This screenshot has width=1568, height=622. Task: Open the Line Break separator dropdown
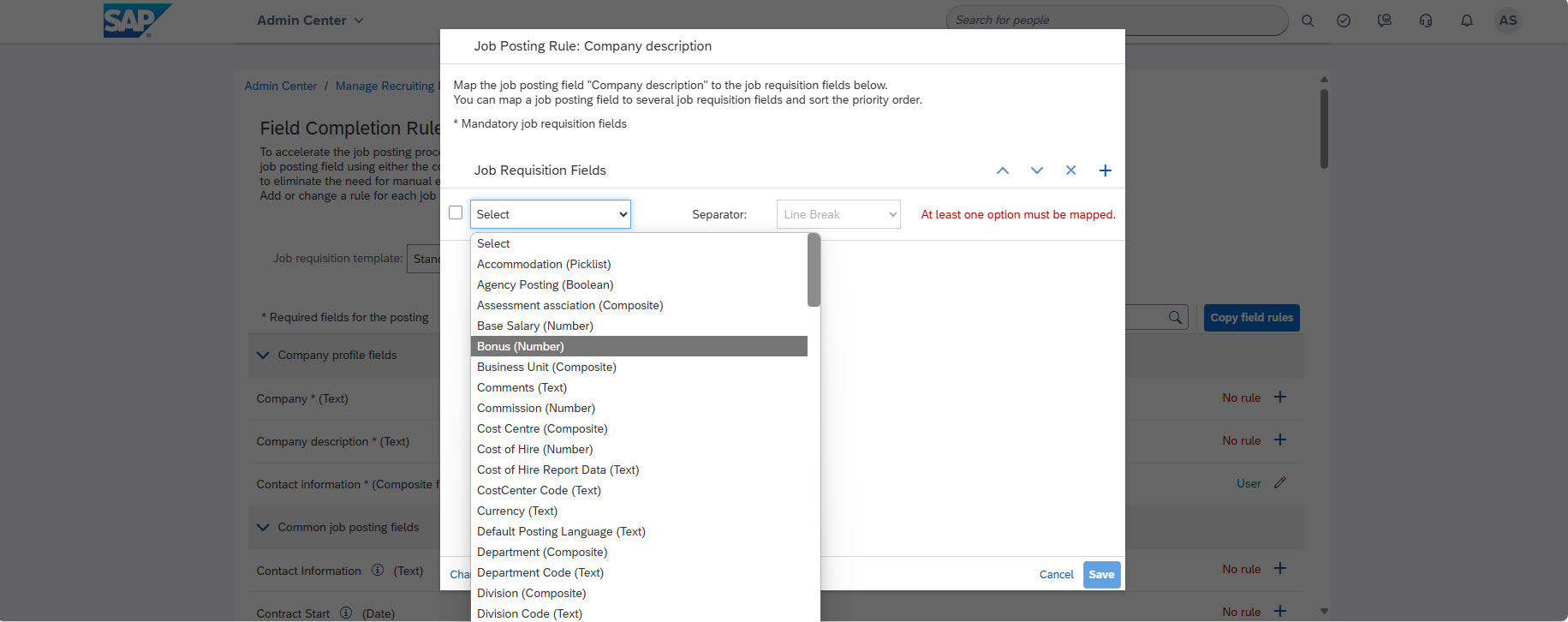click(838, 214)
